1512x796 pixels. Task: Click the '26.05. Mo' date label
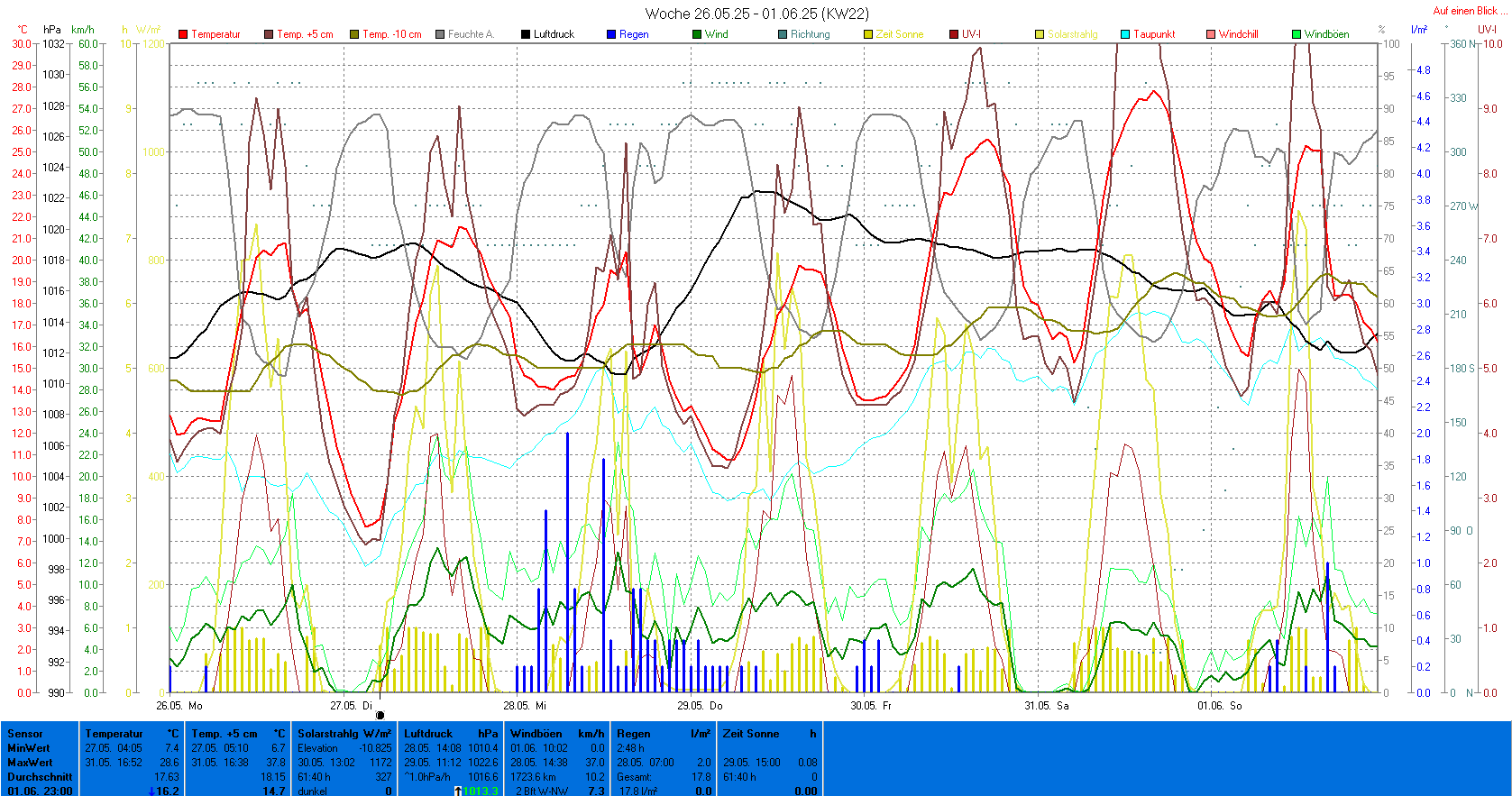pos(179,705)
